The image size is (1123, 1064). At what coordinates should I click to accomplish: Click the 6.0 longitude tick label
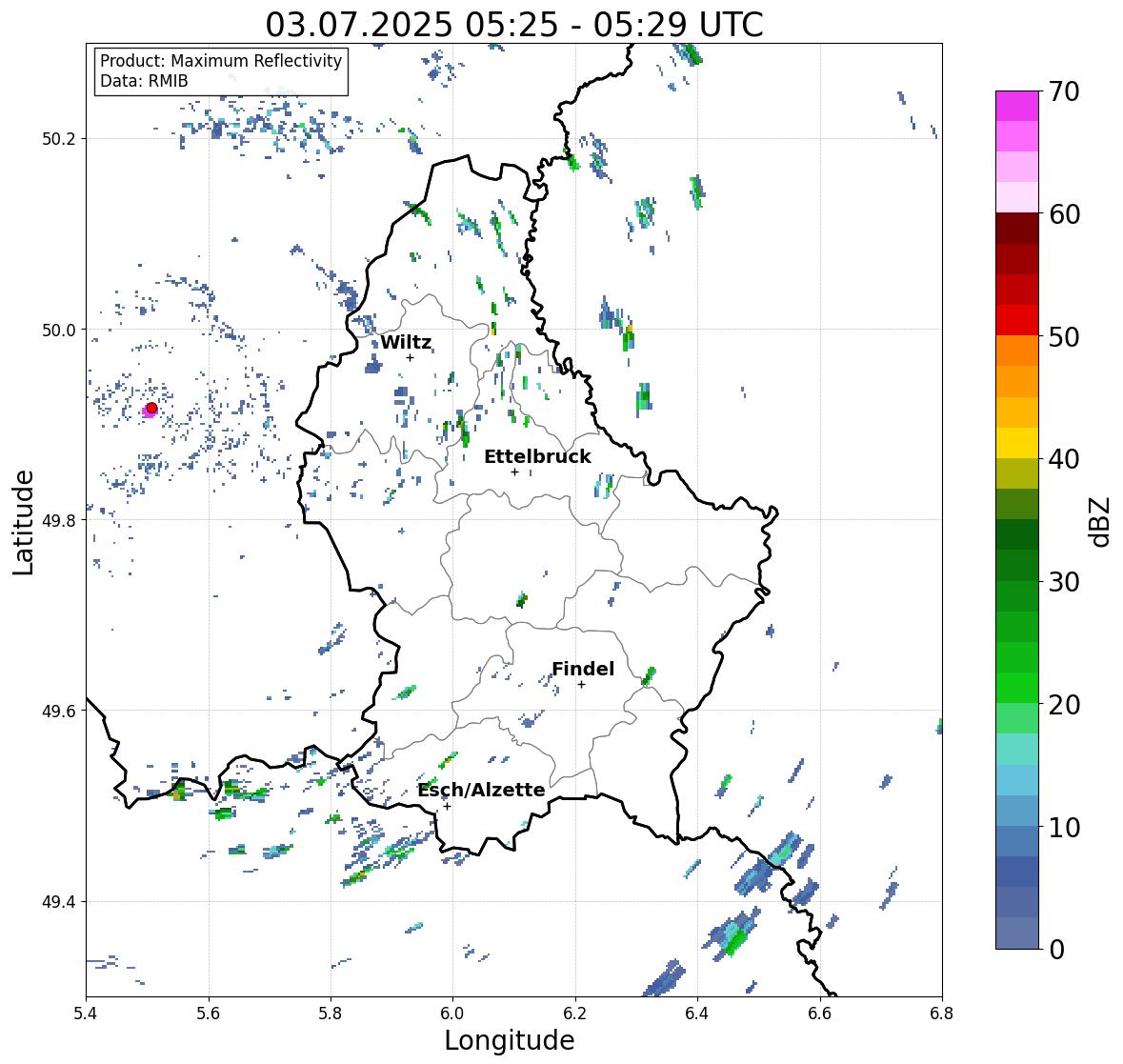pos(452,1014)
